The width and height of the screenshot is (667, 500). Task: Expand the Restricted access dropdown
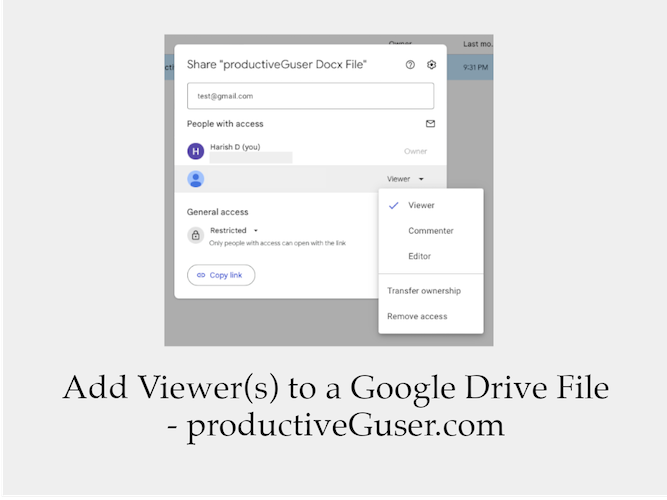[x=234, y=230]
